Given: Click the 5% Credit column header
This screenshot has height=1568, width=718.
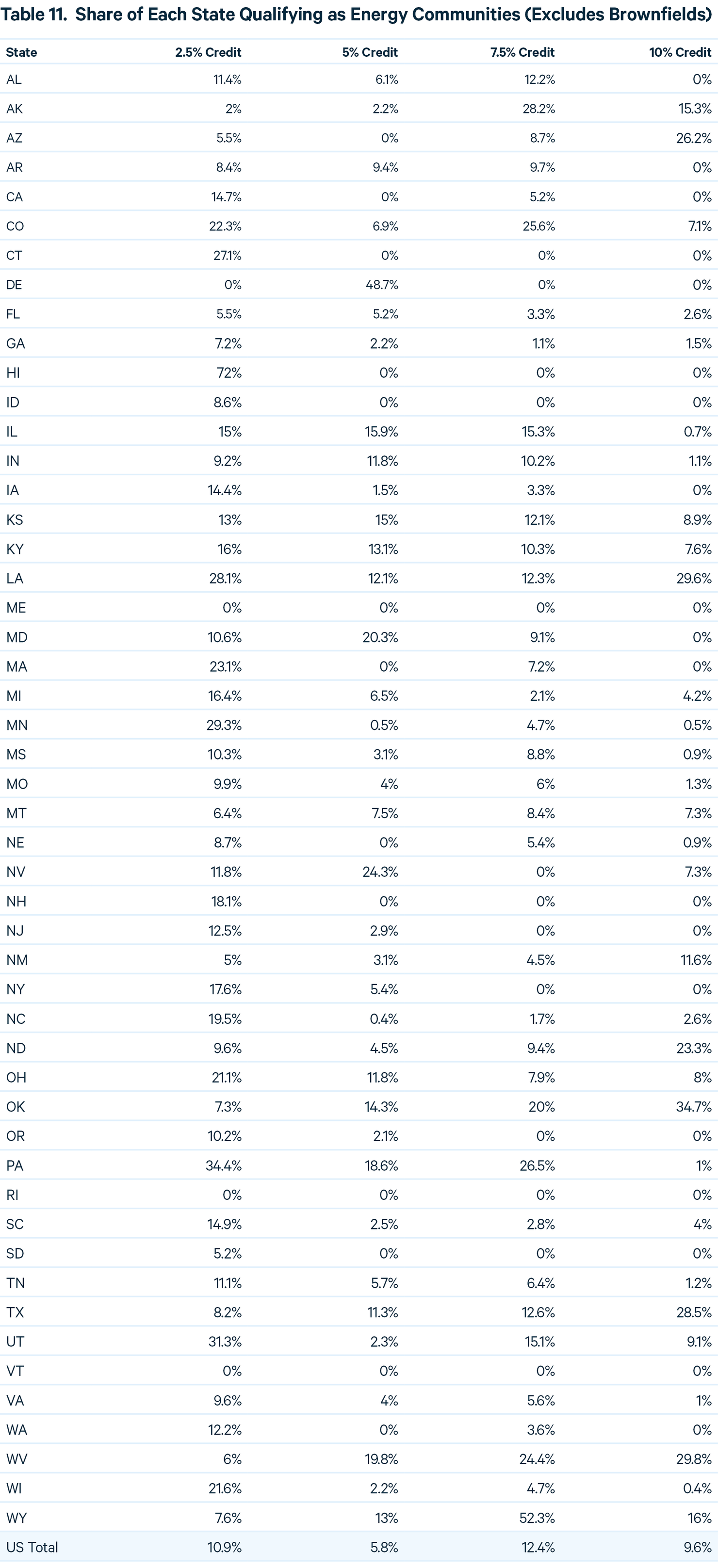Looking at the screenshot, I should tap(370, 52).
